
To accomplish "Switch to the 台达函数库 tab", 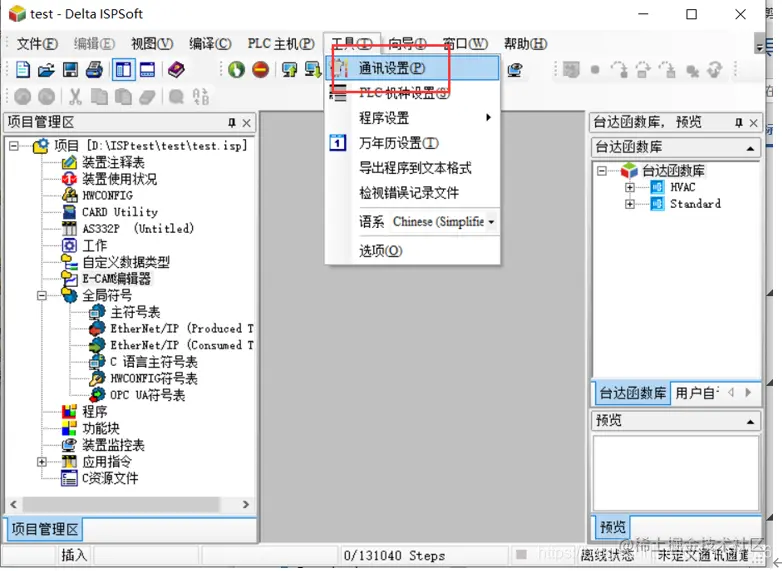I will pyautogui.click(x=632, y=393).
